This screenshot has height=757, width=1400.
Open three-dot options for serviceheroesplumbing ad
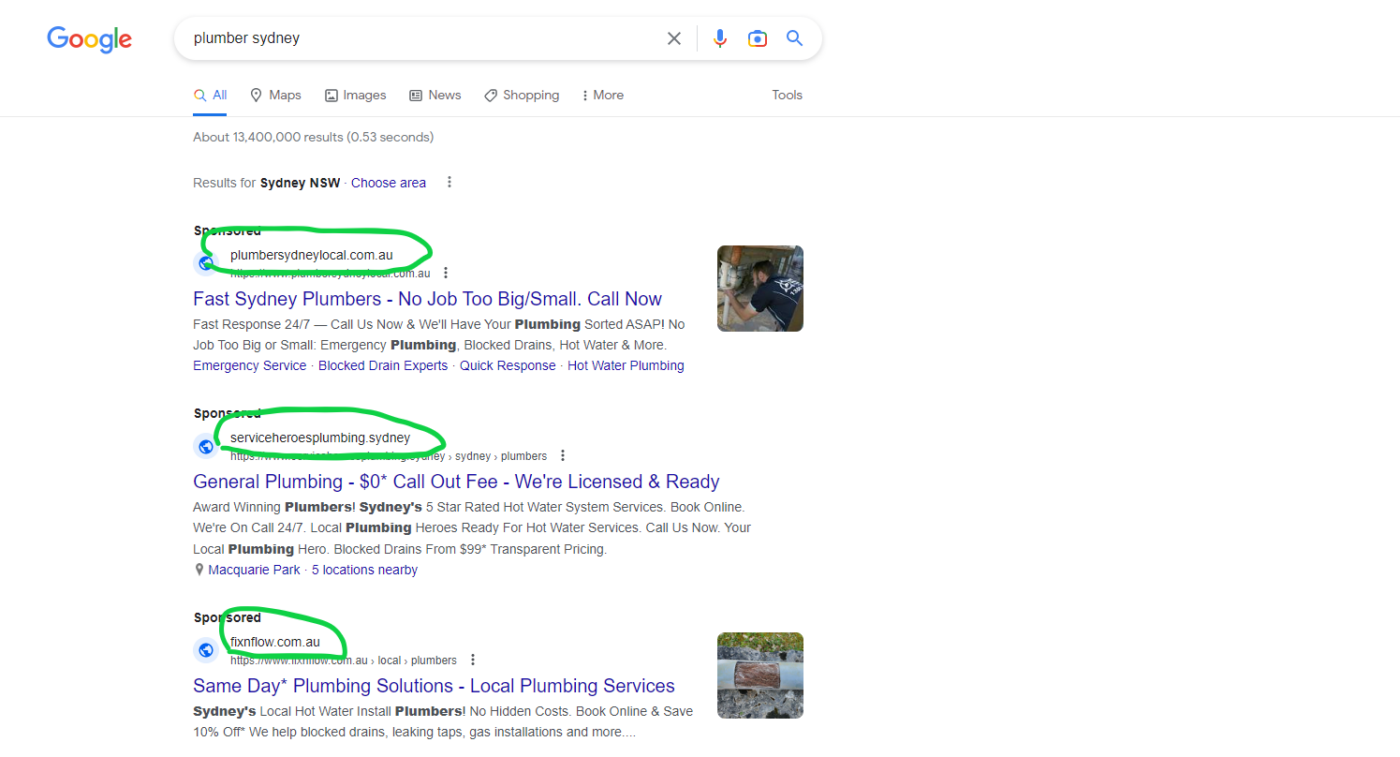(x=563, y=456)
